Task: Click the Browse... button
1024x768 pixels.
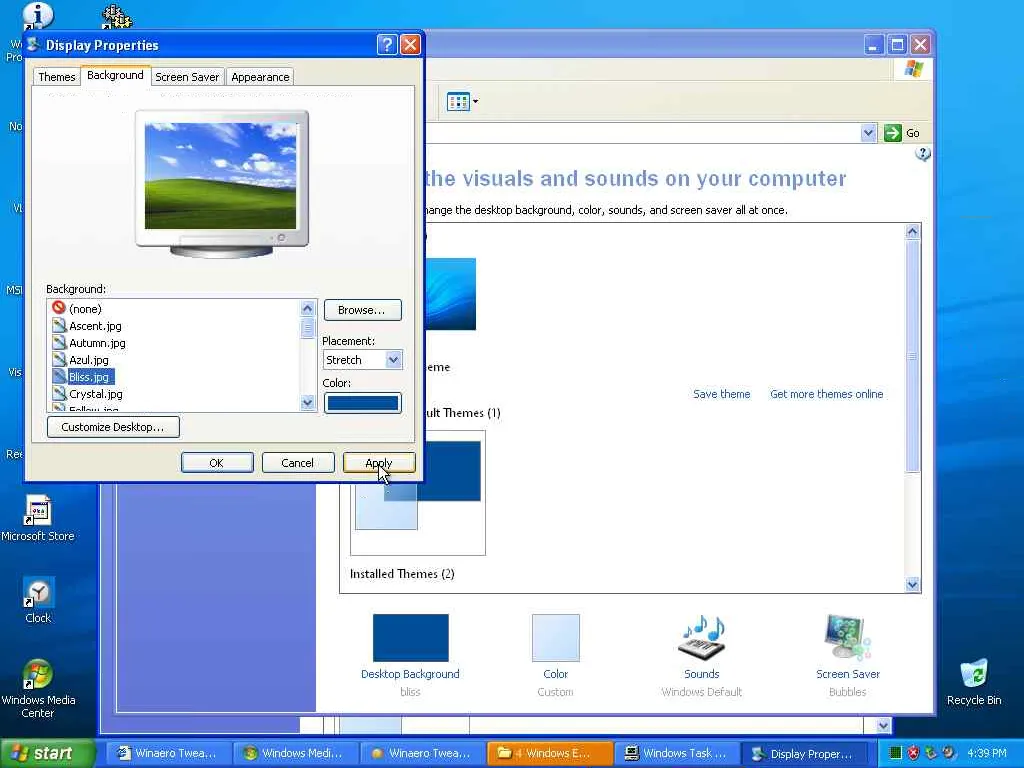Action: point(362,310)
